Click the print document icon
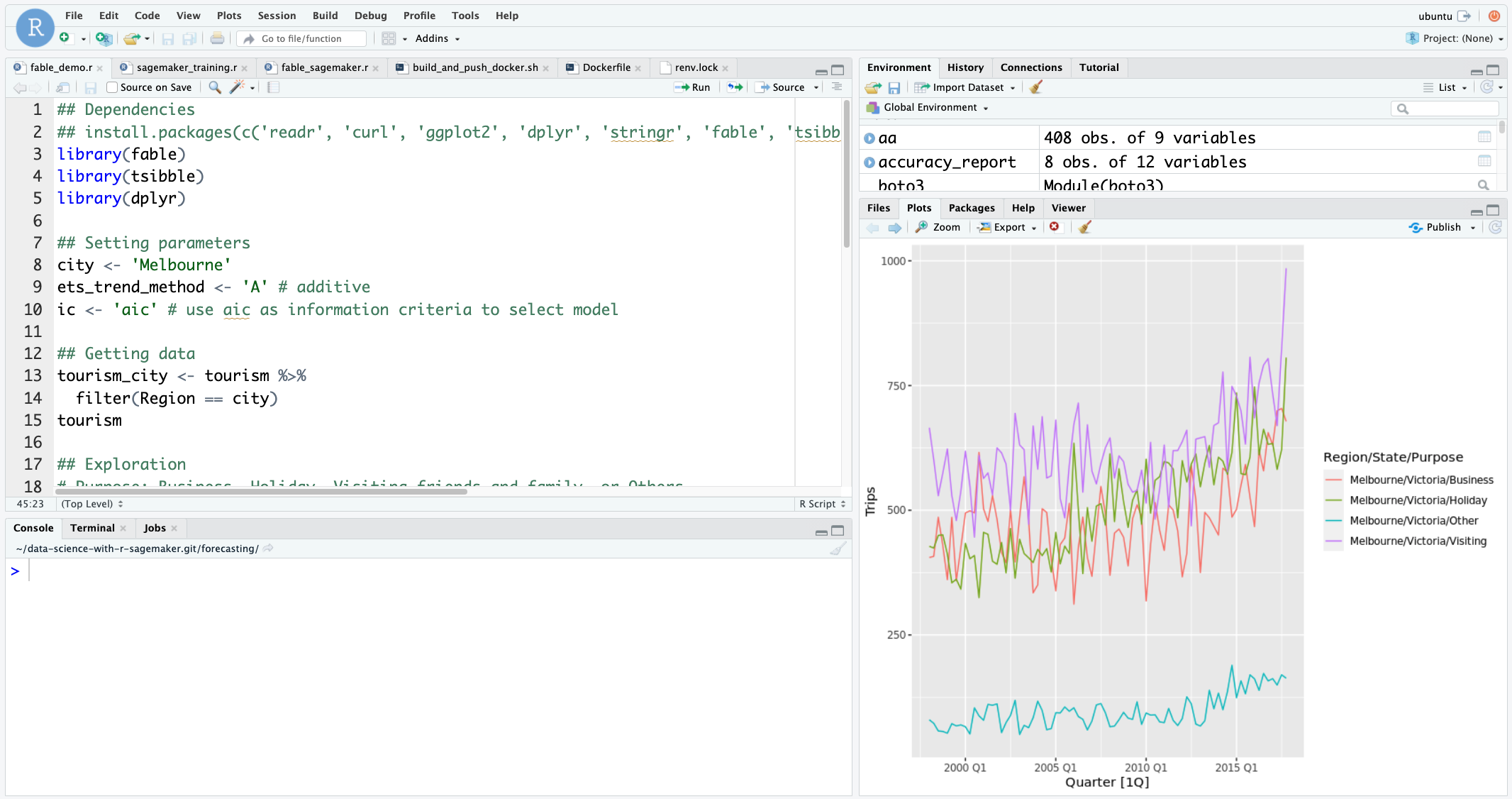The width and height of the screenshot is (1512, 799). click(217, 38)
